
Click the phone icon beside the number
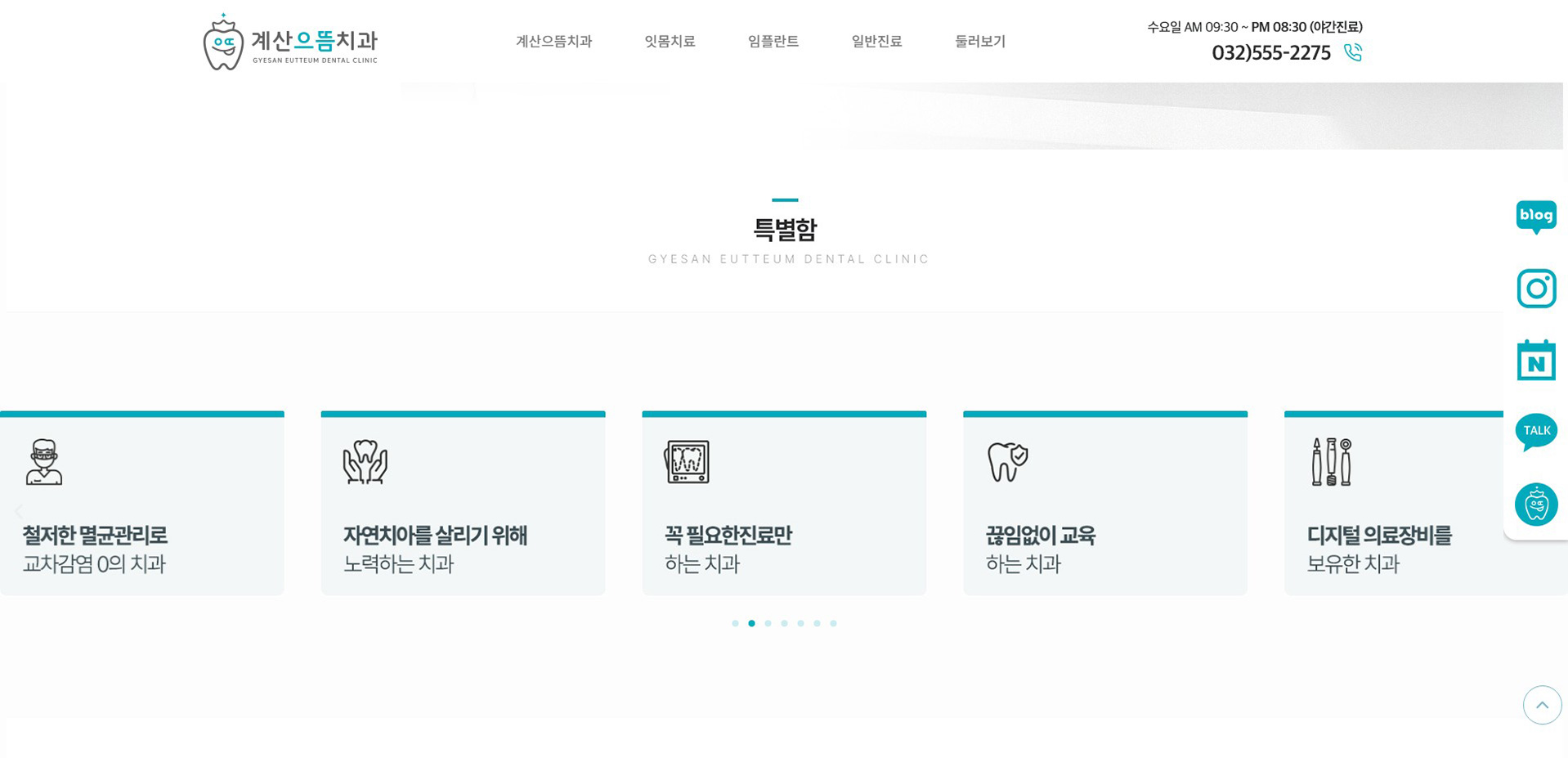tap(1353, 52)
